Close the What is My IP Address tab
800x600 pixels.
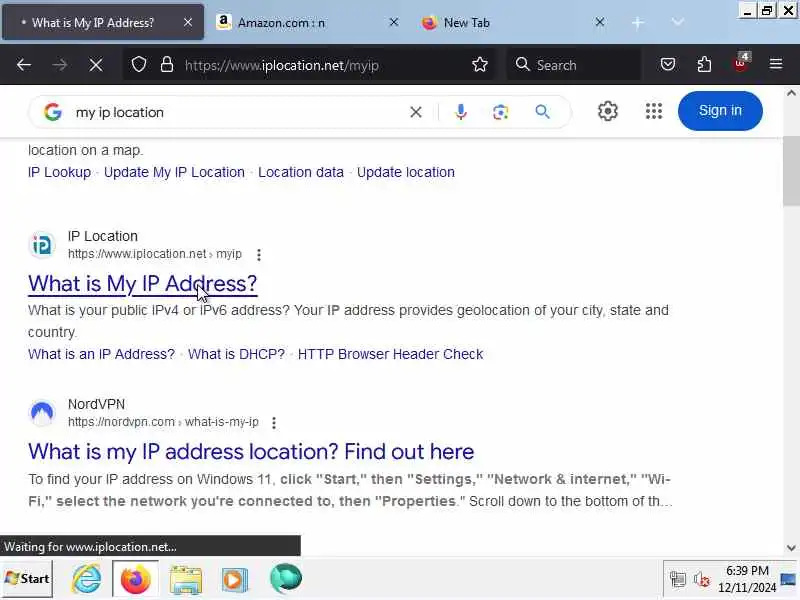[188, 22]
